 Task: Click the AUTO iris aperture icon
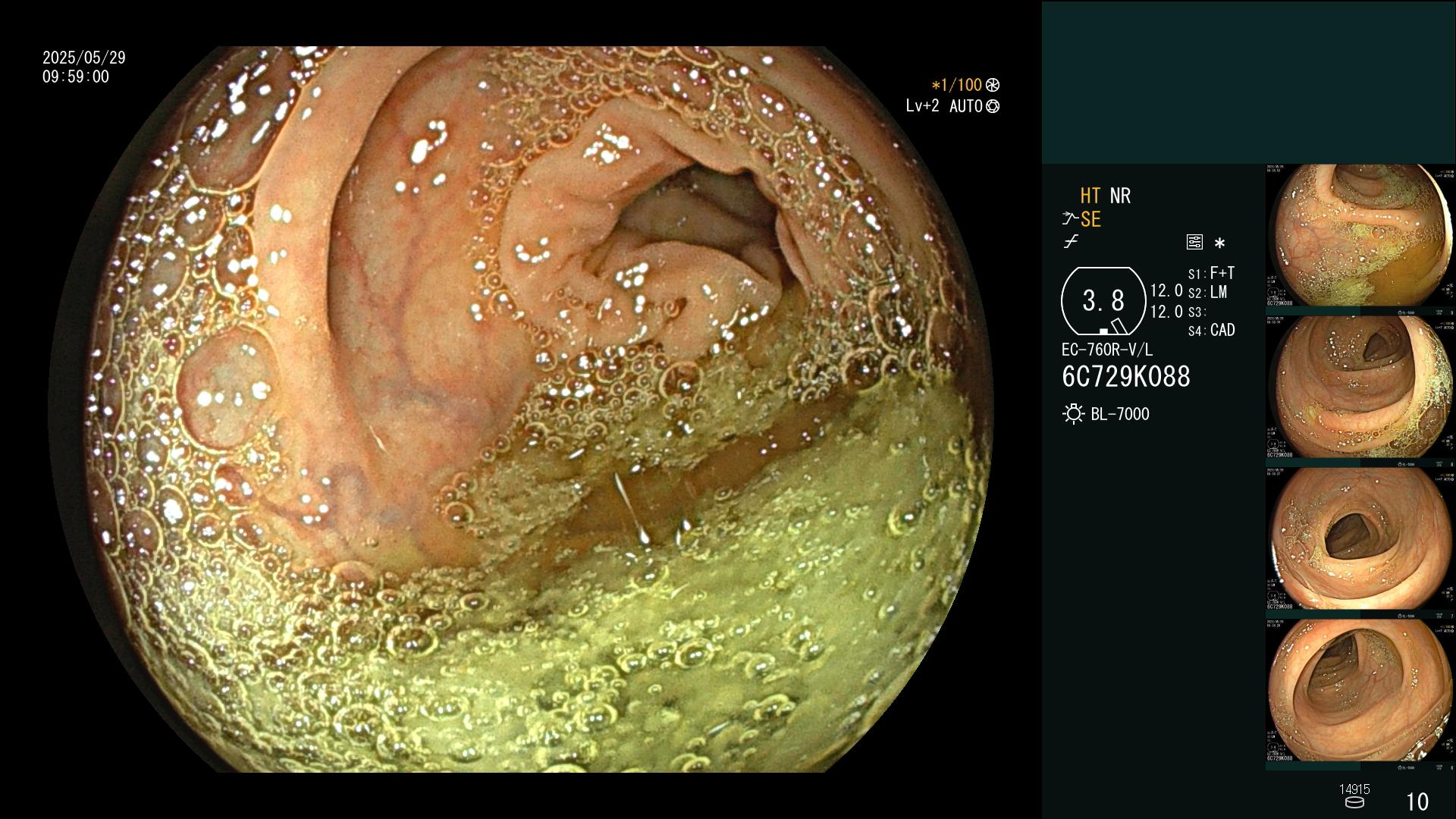tap(993, 107)
